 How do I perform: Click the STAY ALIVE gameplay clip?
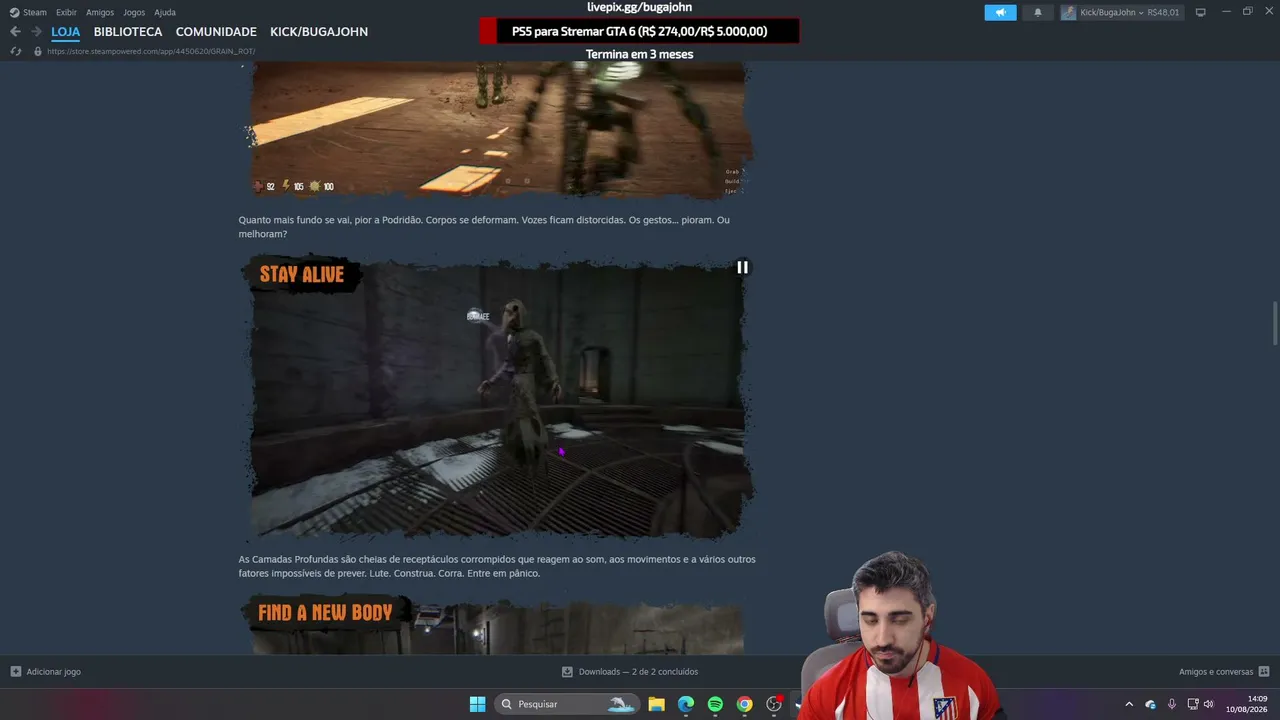[497, 398]
